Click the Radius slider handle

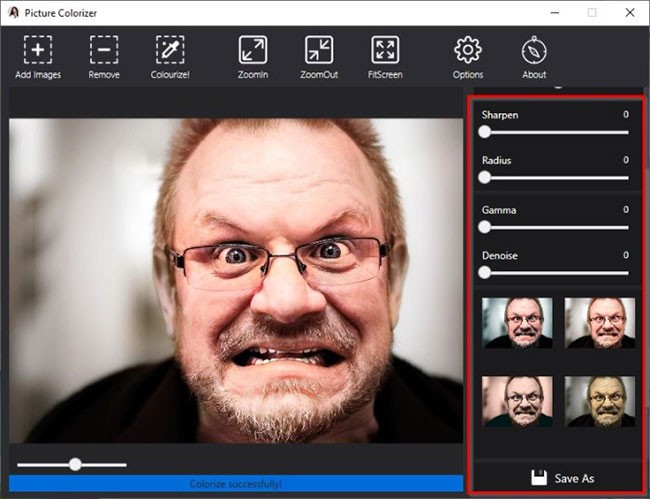coord(485,178)
